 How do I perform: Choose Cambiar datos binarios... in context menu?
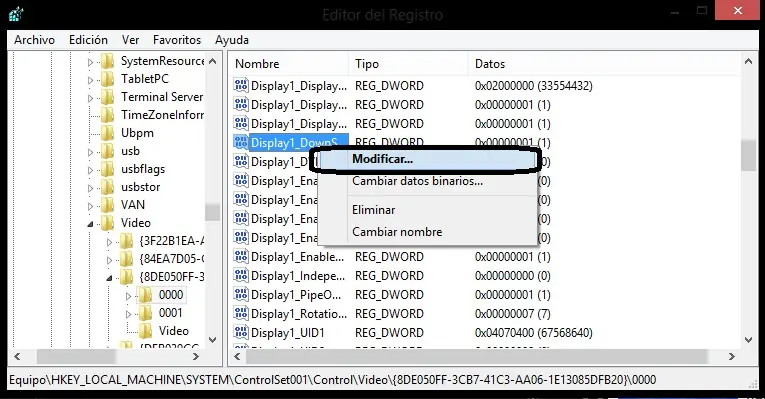pyautogui.click(x=426, y=181)
